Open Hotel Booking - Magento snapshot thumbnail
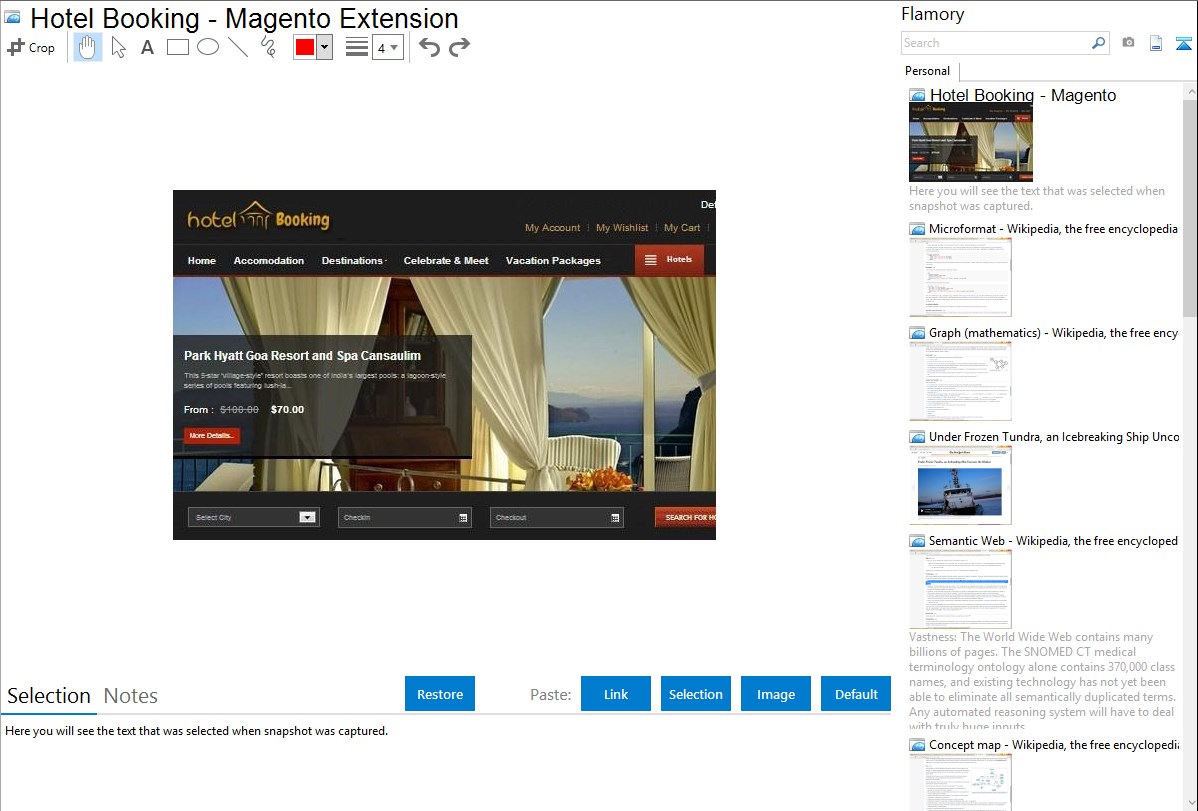 pos(970,142)
